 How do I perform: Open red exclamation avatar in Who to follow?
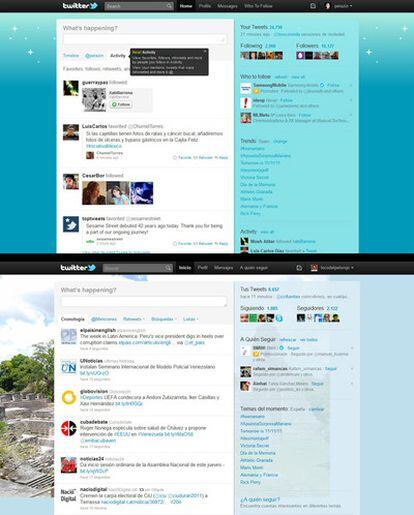[246, 103]
